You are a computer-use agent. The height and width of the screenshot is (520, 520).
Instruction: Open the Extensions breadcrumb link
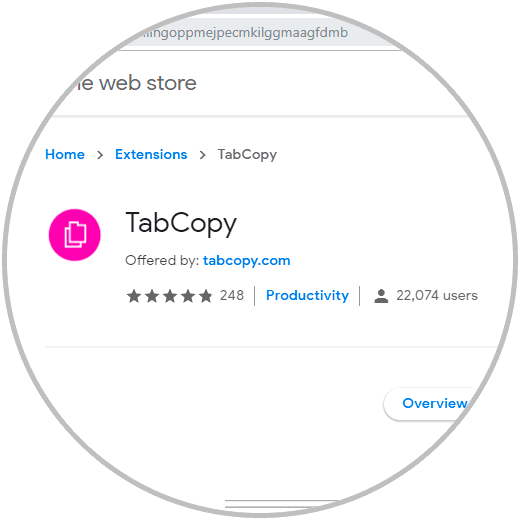pos(151,154)
